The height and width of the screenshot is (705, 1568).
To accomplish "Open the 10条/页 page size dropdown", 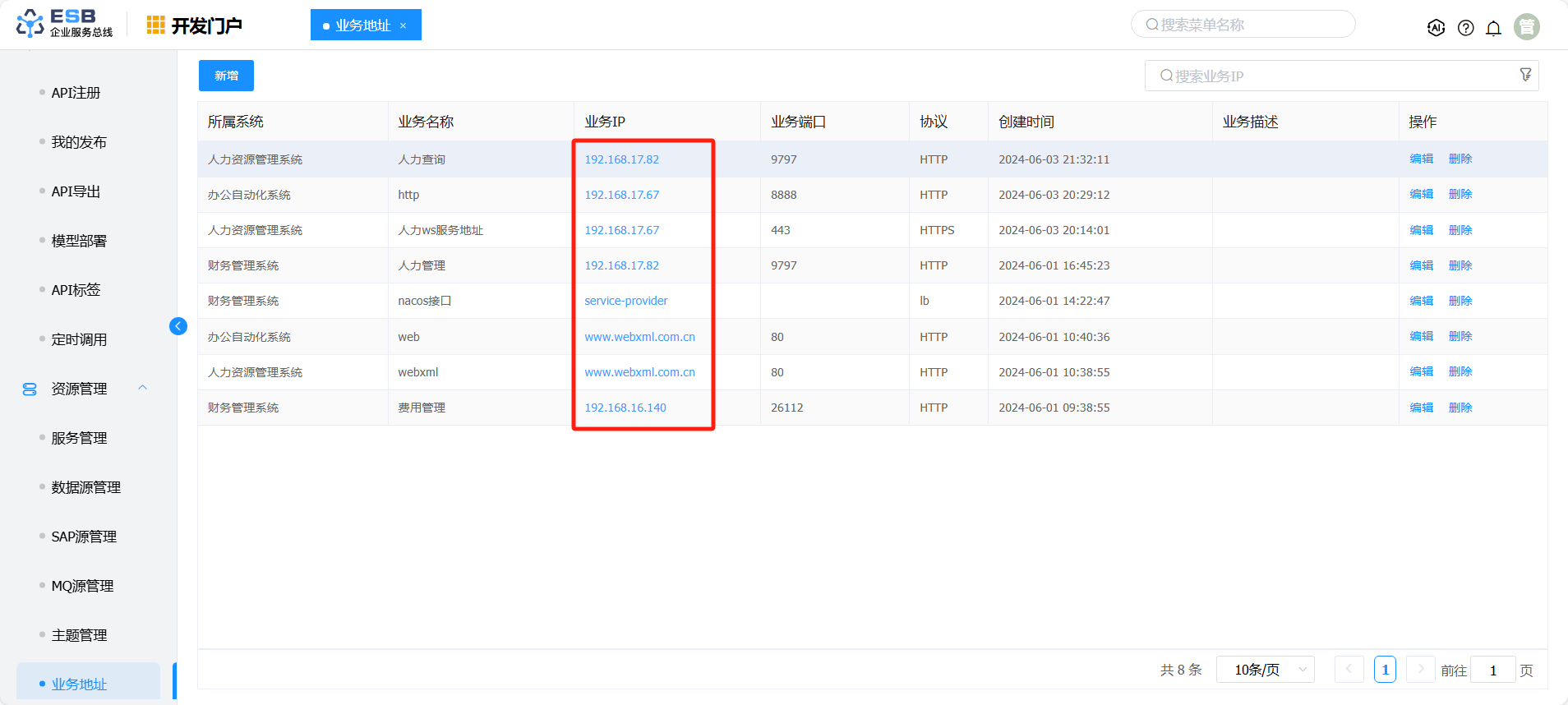I will [1265, 670].
